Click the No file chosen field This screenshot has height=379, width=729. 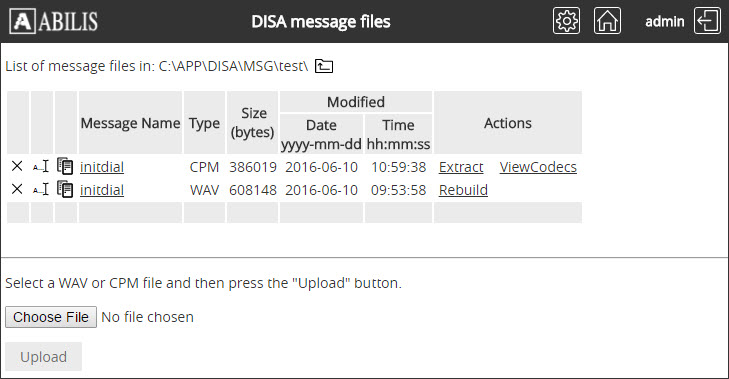(147, 317)
